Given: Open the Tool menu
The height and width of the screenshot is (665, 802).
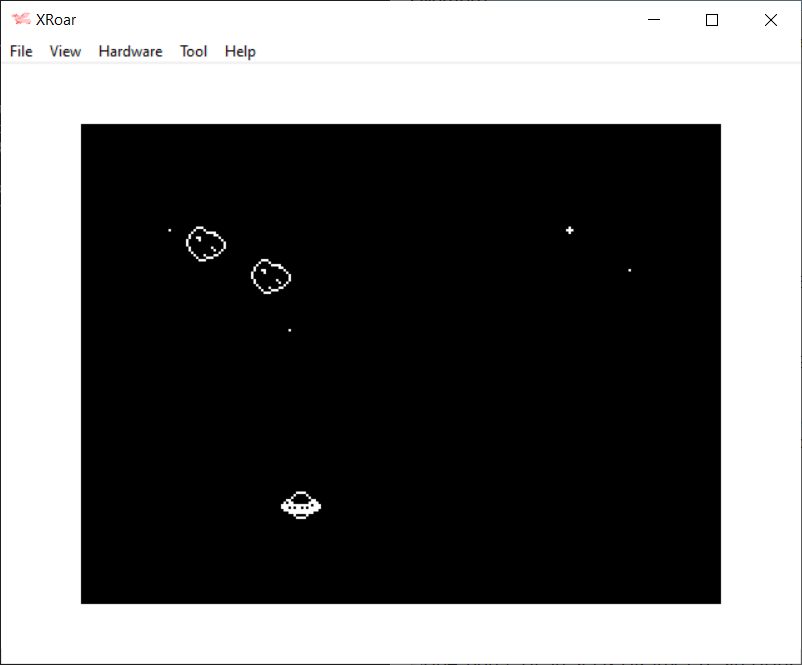Looking at the screenshot, I should (193, 51).
